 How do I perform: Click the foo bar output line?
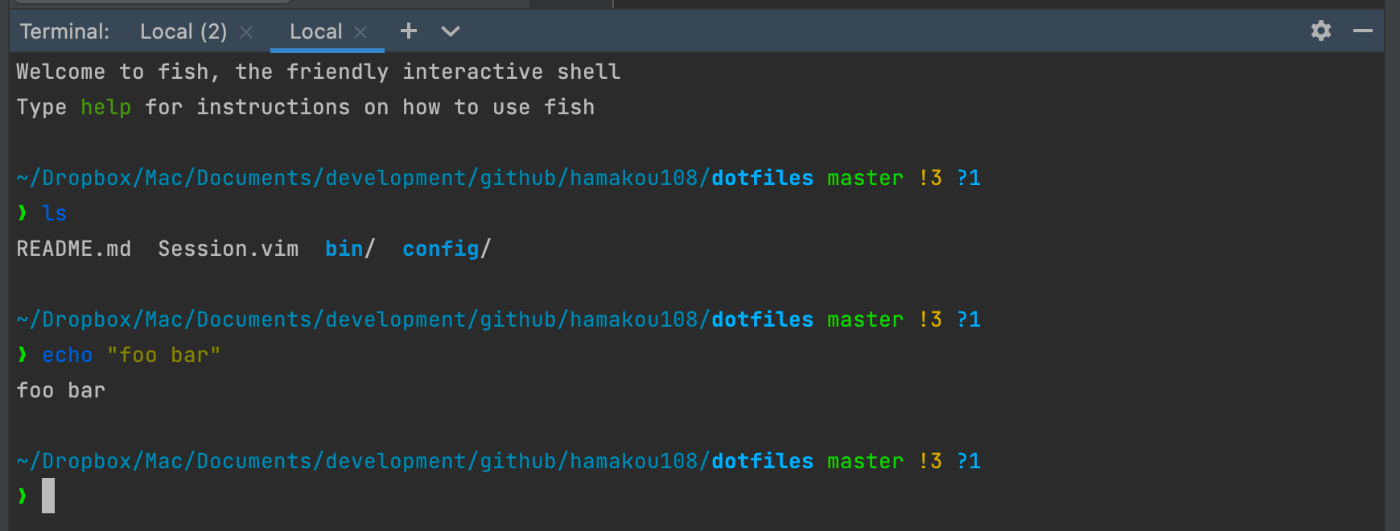[61, 390]
